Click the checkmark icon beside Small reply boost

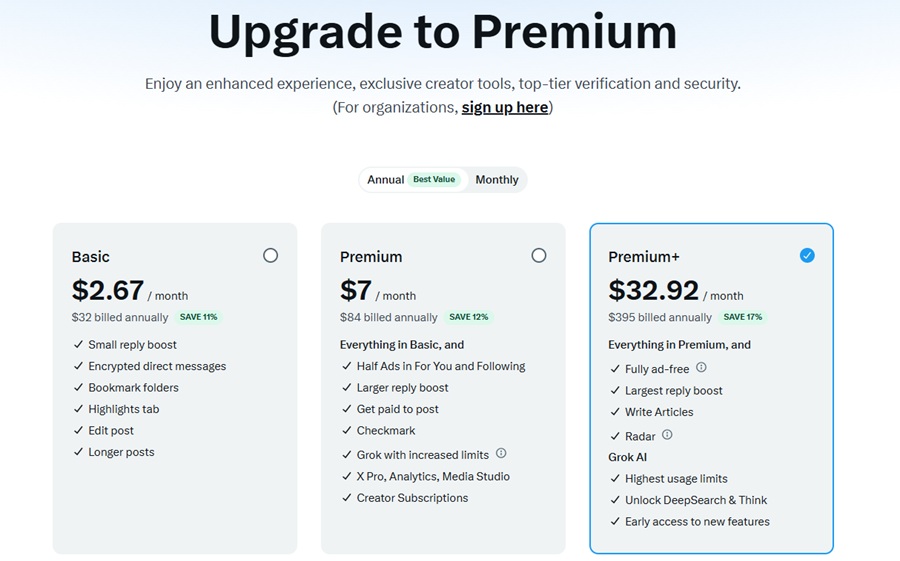[x=79, y=345]
